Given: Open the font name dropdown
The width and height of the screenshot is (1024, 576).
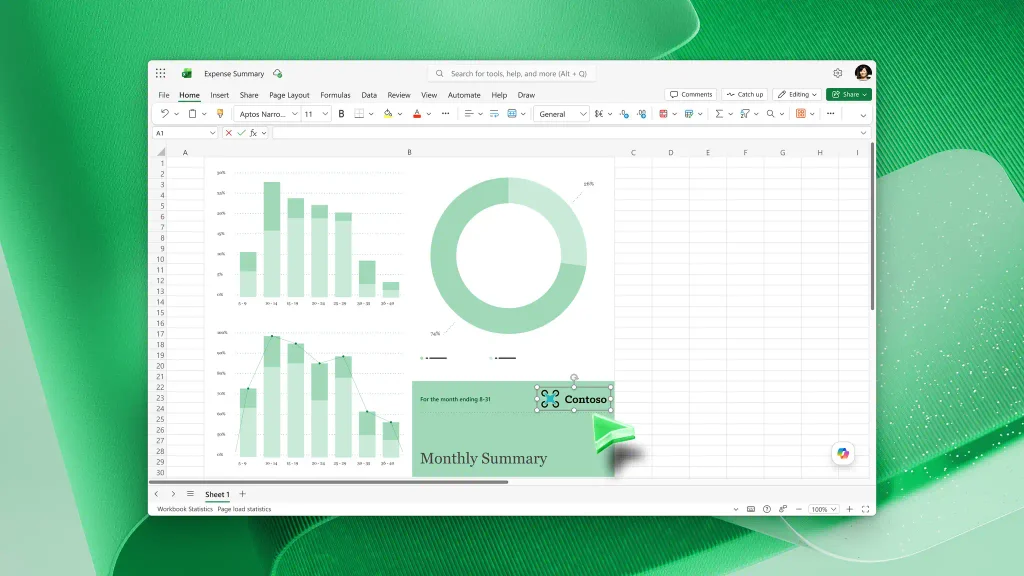Looking at the screenshot, I should coord(295,114).
